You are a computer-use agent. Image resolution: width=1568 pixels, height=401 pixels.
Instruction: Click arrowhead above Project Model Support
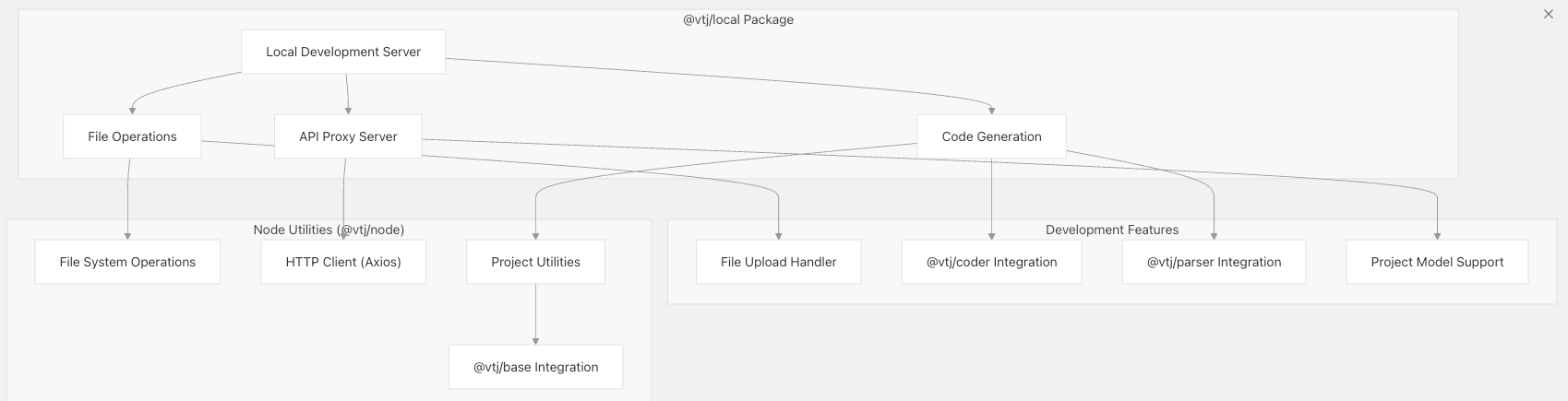(x=1437, y=236)
